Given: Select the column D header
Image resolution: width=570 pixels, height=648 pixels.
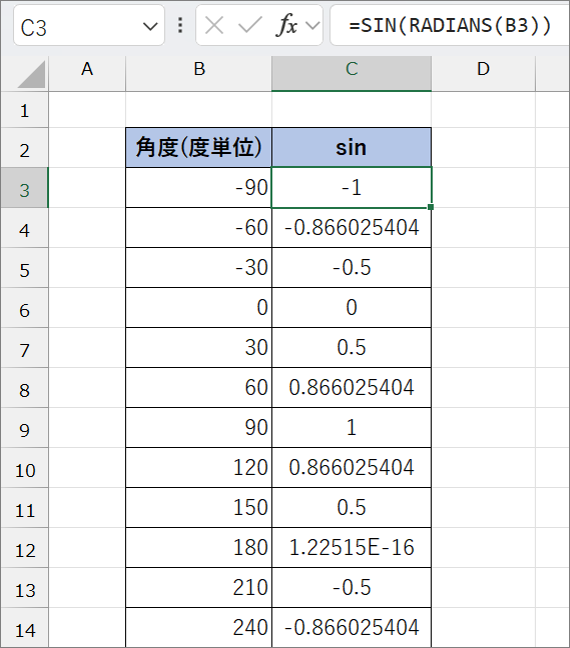Looking at the screenshot, I should coord(483,73).
